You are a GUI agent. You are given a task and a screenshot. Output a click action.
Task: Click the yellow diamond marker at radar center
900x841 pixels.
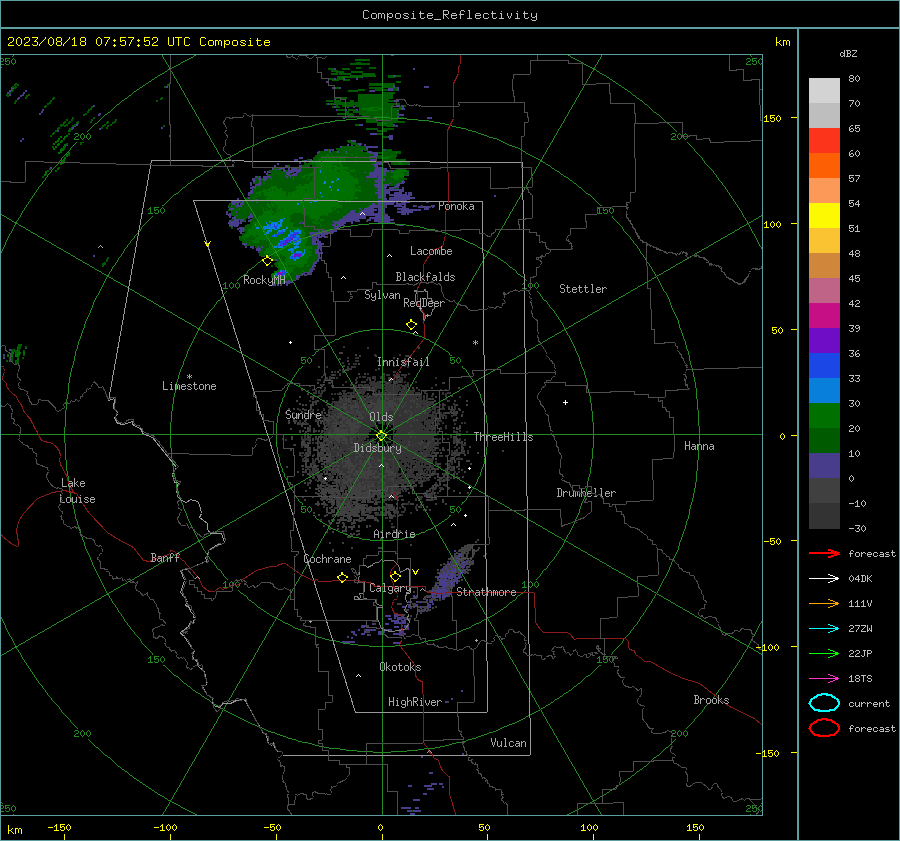pos(382,436)
